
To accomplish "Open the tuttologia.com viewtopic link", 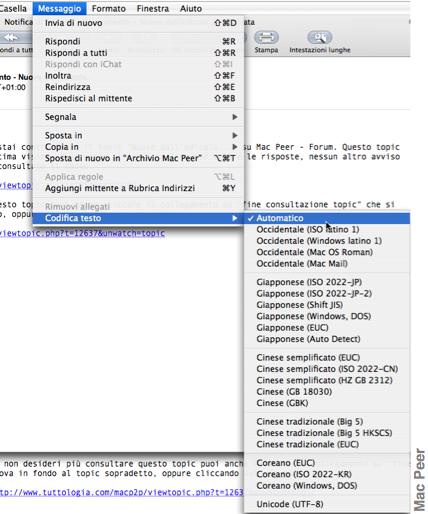I will (x=121, y=492).
